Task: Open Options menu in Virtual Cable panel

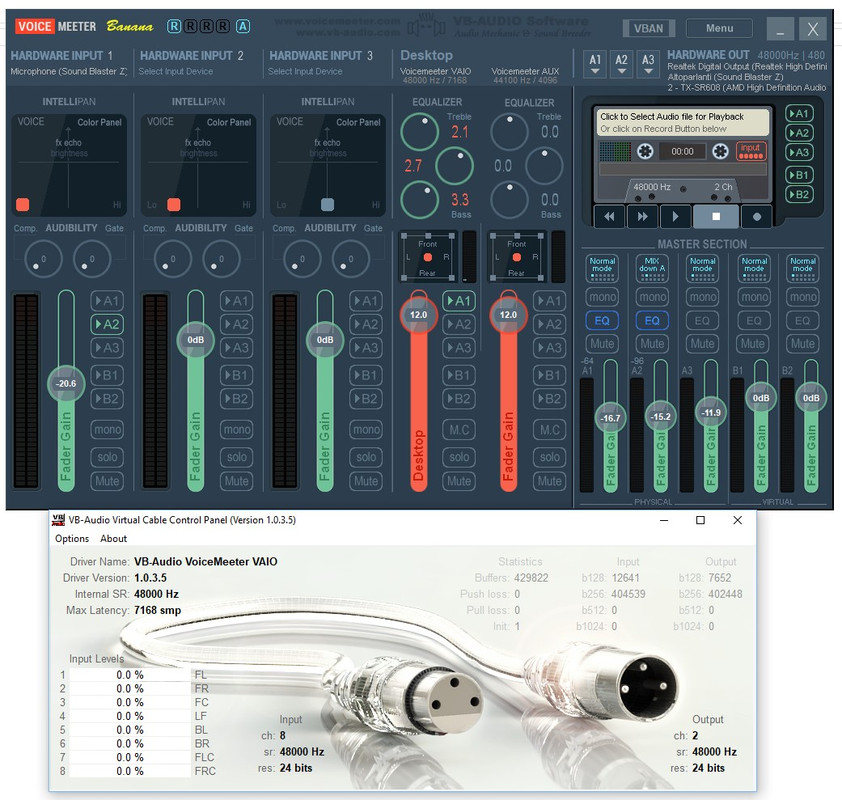Action: 72,539
